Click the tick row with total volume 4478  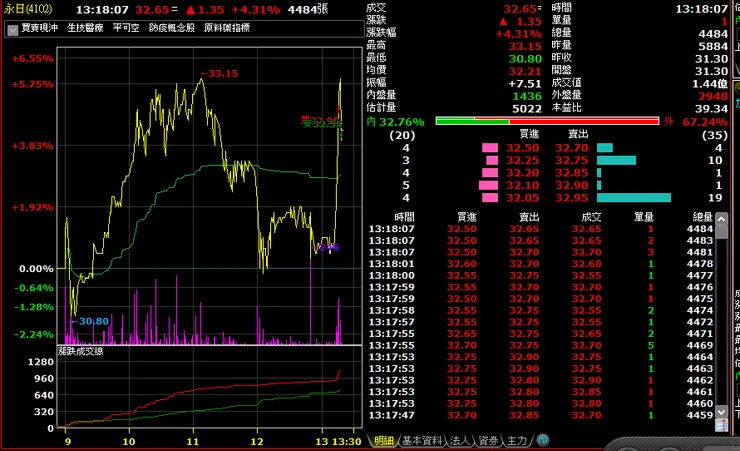(541, 264)
